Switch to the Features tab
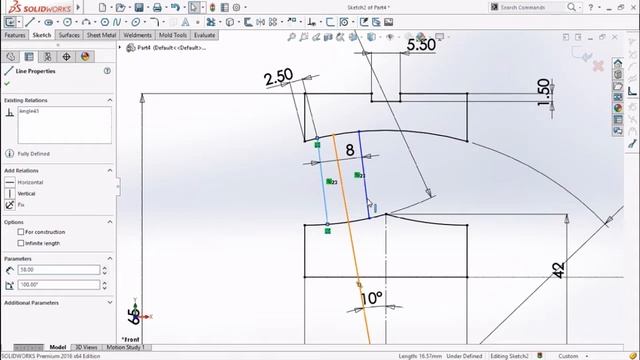The width and height of the screenshot is (640, 360). (15, 35)
